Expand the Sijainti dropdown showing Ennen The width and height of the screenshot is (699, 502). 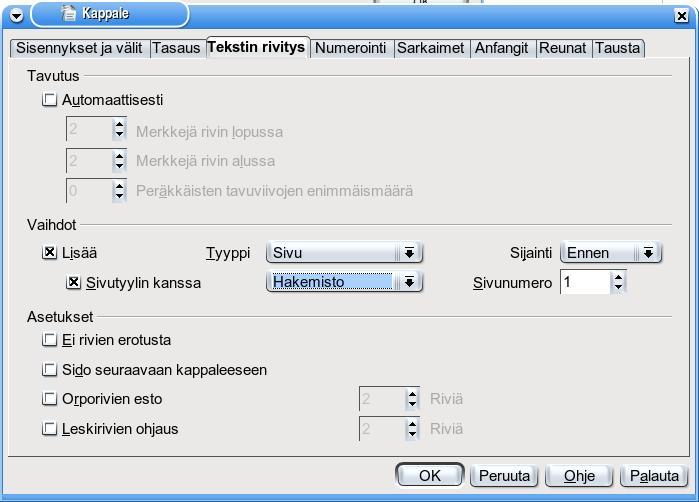coord(611,253)
